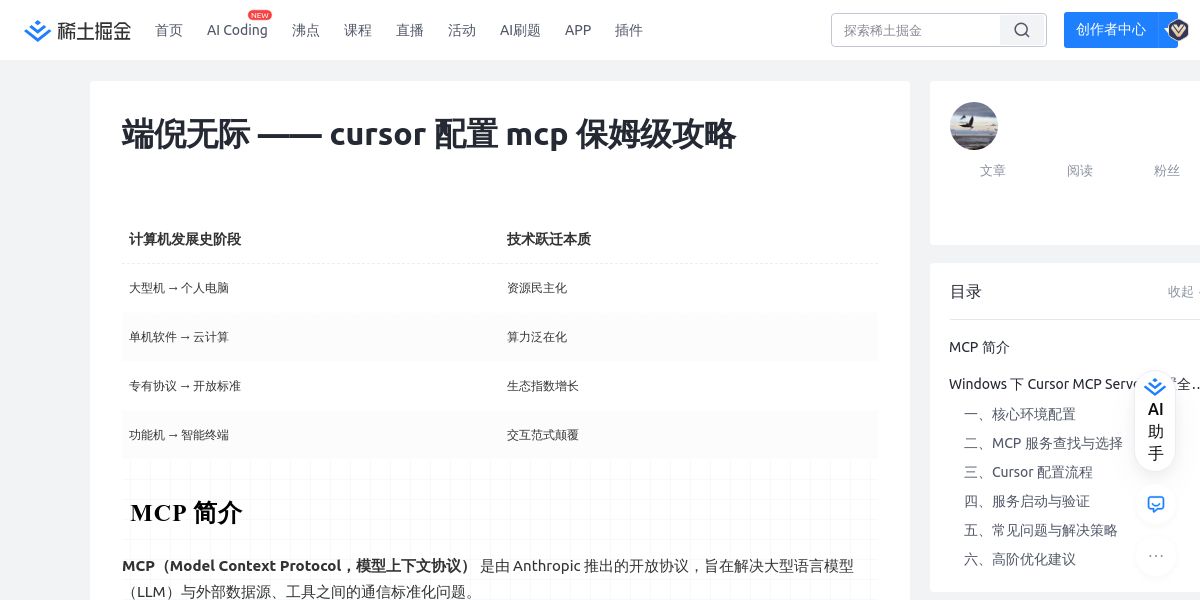Collapse the 目录 panel via 收起
The width and height of the screenshot is (1200, 600).
point(1181,292)
